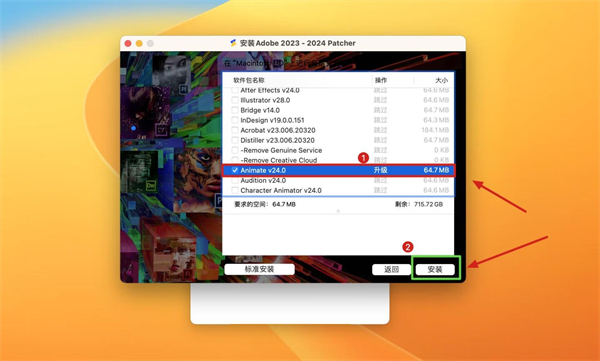Check the Illustrator v28.0 checkbox
Viewport: 600px width, 361px height.
pos(235,100)
